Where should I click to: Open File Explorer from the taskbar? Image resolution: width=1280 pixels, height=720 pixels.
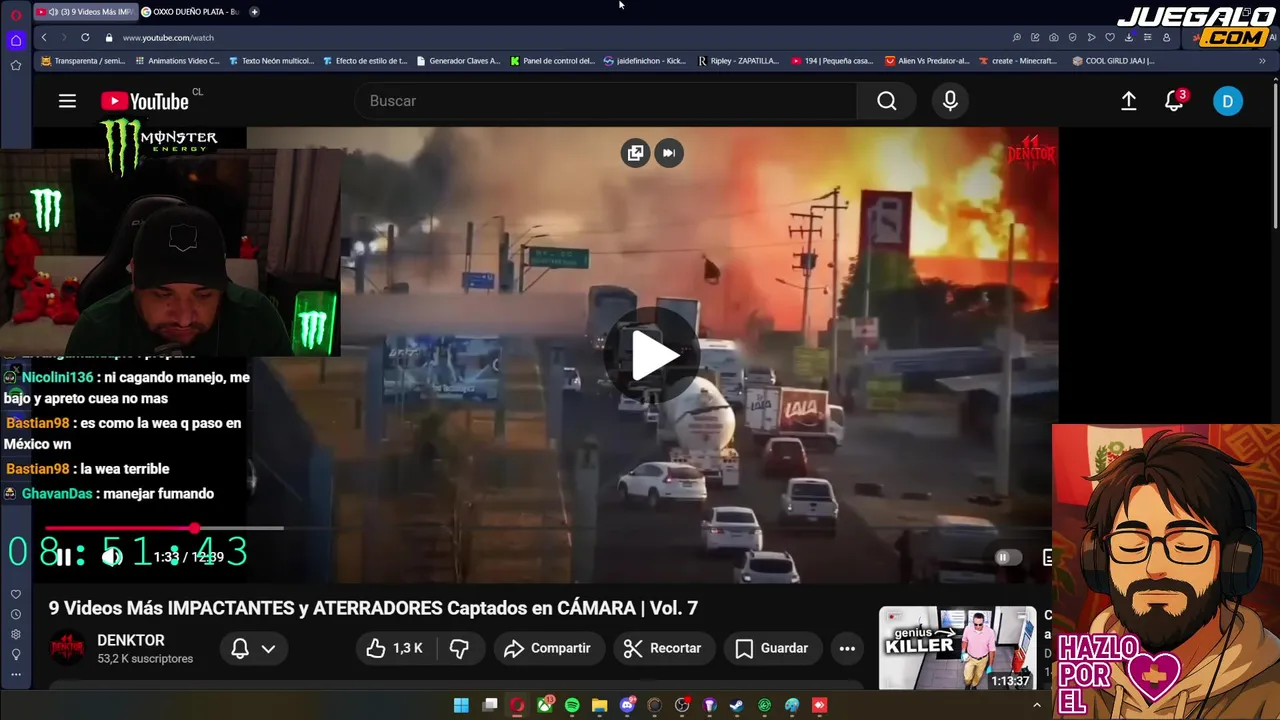(x=599, y=705)
